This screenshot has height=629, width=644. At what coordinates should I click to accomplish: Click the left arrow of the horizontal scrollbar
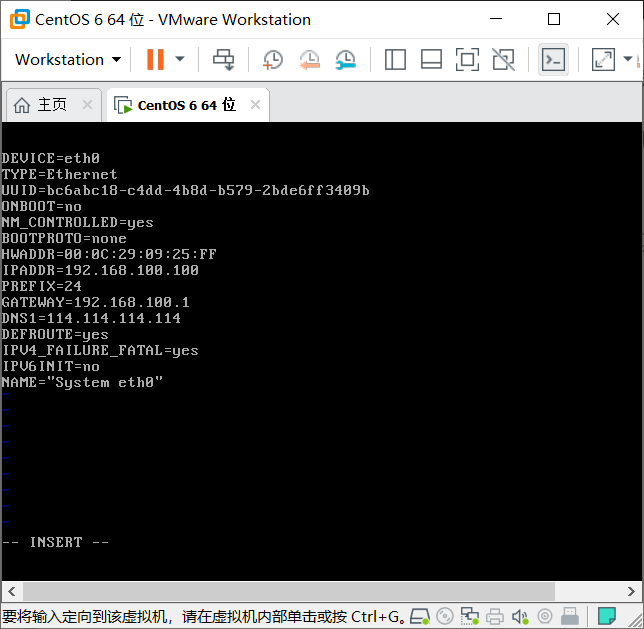click(12, 592)
